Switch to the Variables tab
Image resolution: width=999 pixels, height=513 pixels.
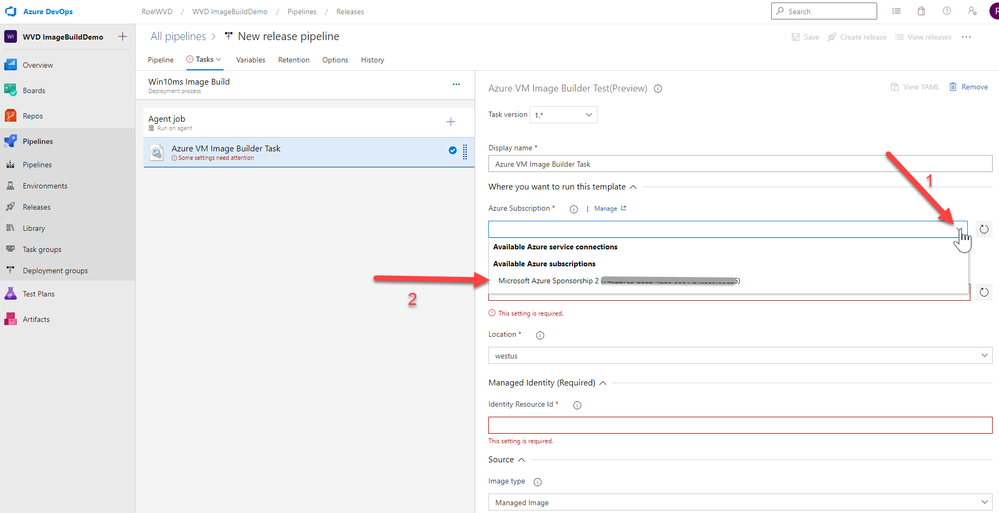click(250, 60)
